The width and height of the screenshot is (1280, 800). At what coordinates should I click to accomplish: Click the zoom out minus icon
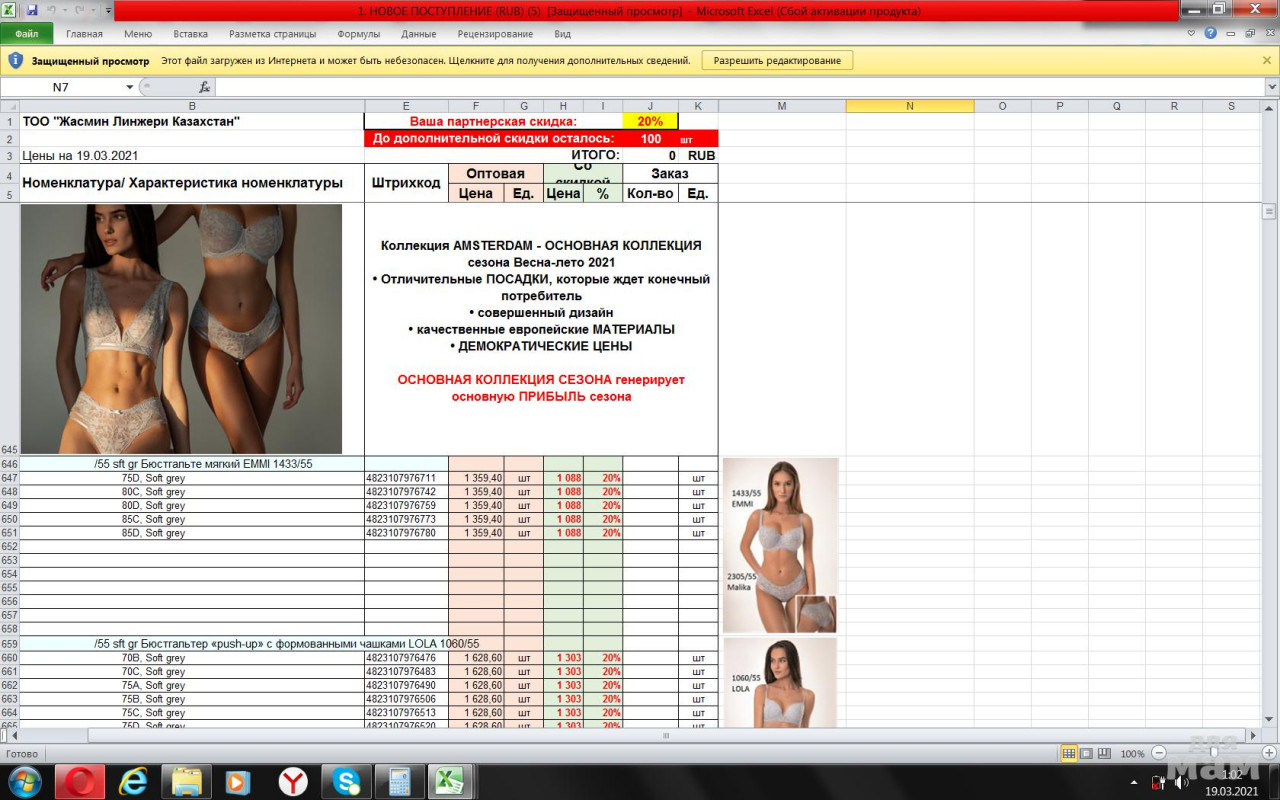point(1159,753)
